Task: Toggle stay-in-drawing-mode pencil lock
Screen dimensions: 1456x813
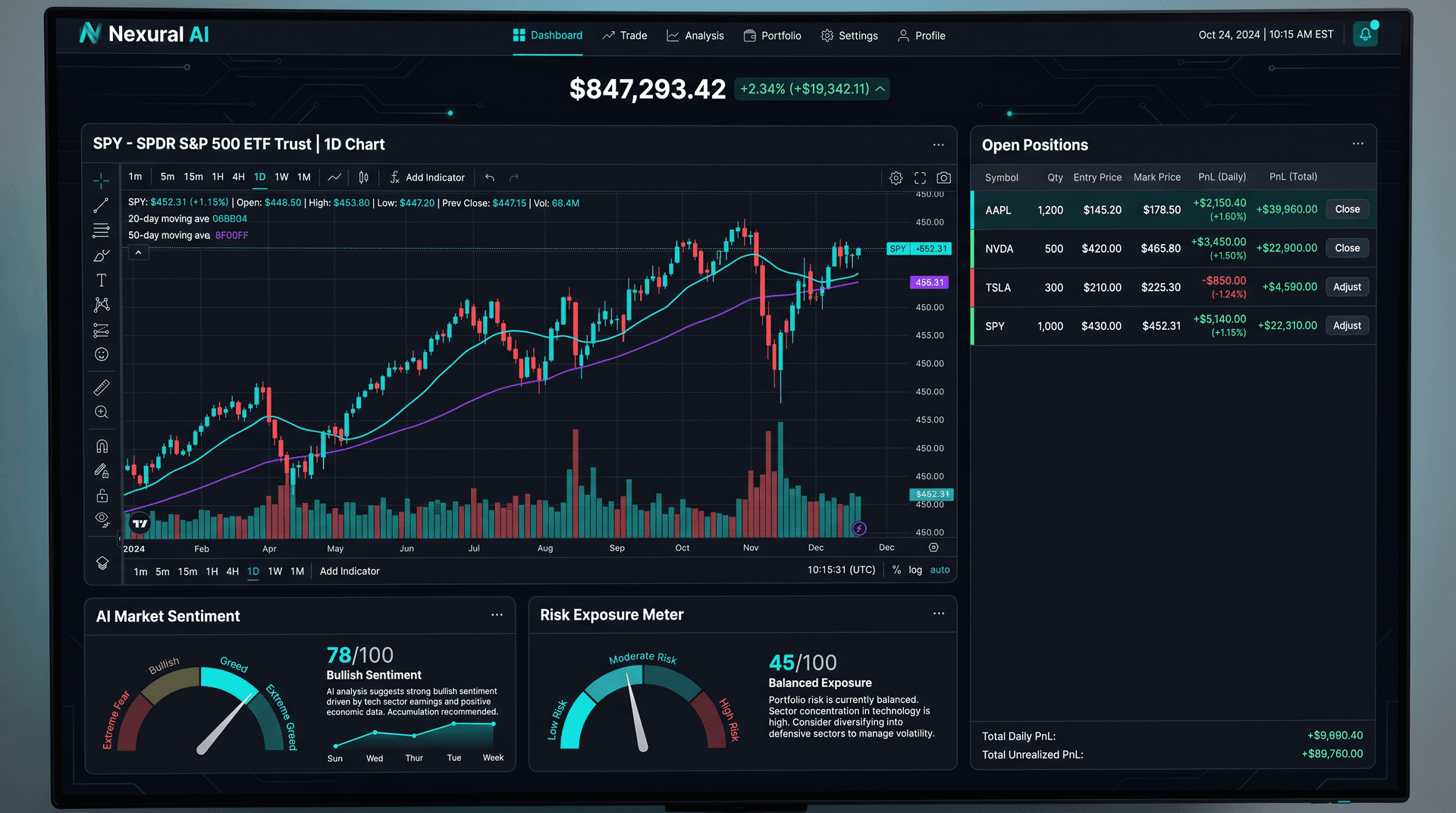Action: click(x=101, y=471)
